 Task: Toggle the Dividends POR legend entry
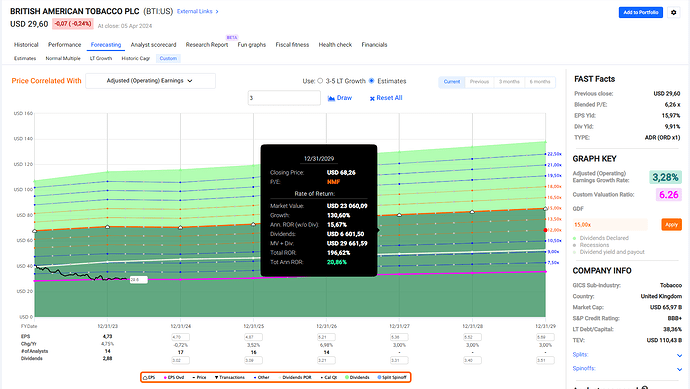(x=294, y=378)
